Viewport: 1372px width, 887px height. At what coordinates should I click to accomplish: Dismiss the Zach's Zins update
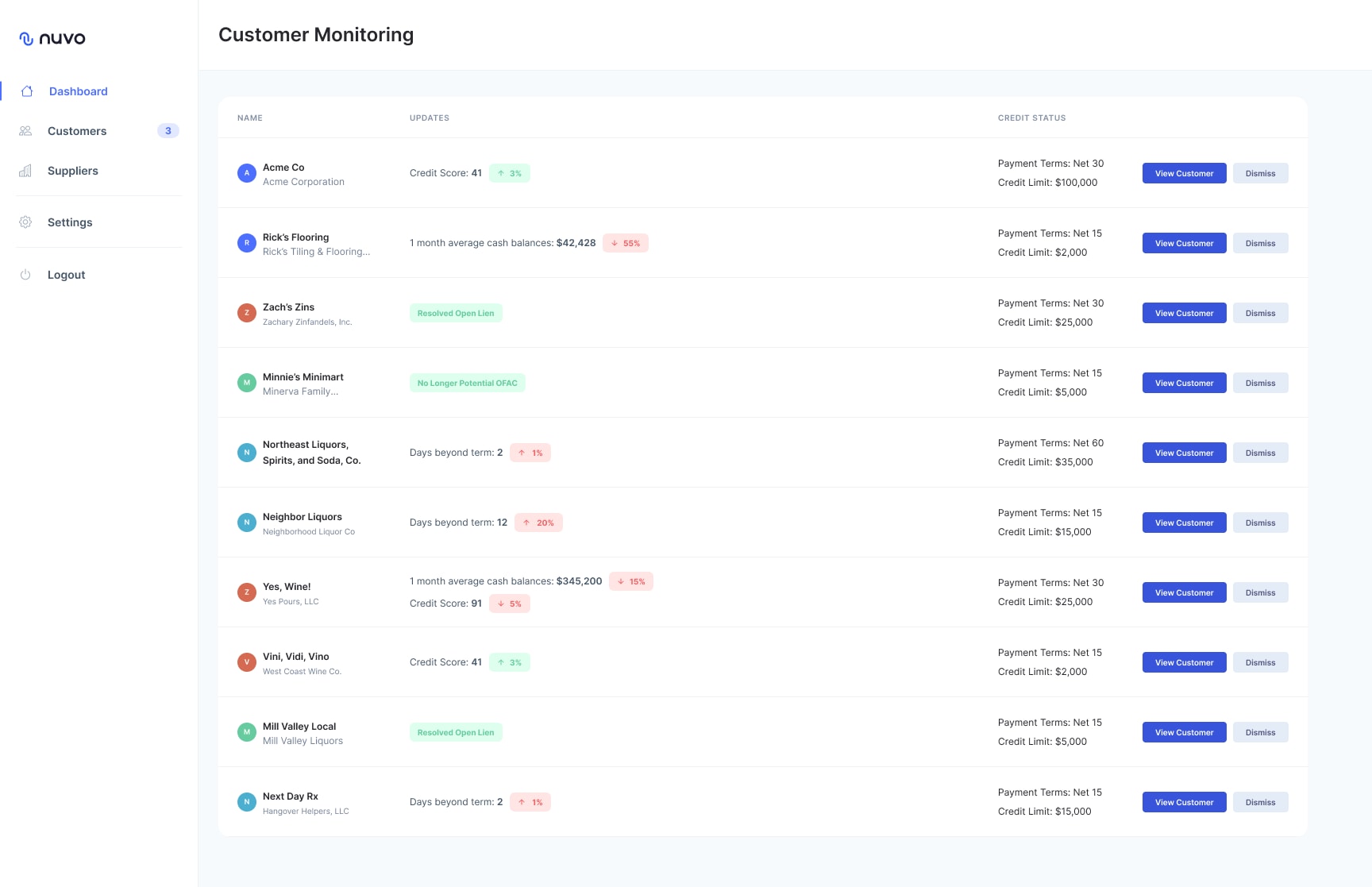click(x=1260, y=313)
